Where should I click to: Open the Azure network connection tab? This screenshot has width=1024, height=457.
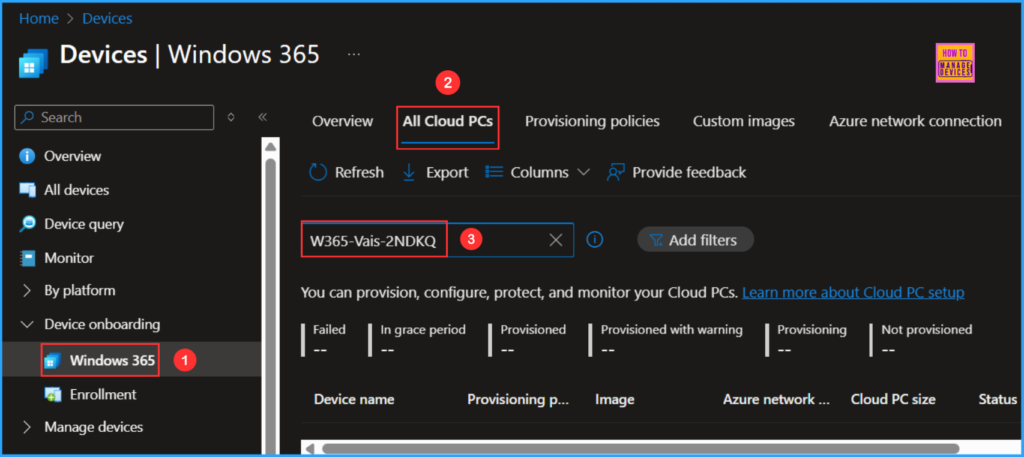pos(915,121)
